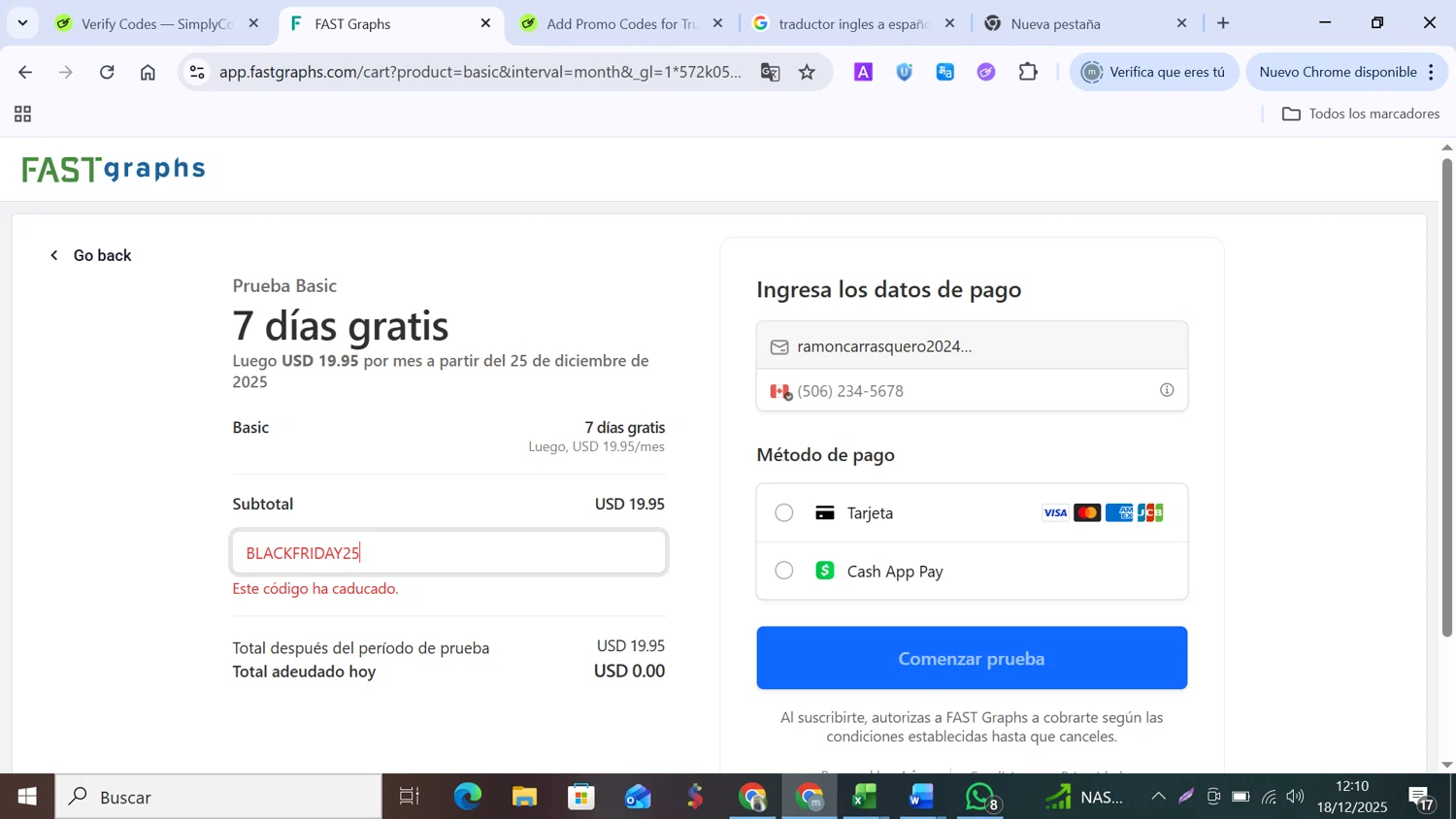Image resolution: width=1456 pixels, height=819 pixels.
Task: Open Todos los marcadores folder
Action: [1361, 114]
